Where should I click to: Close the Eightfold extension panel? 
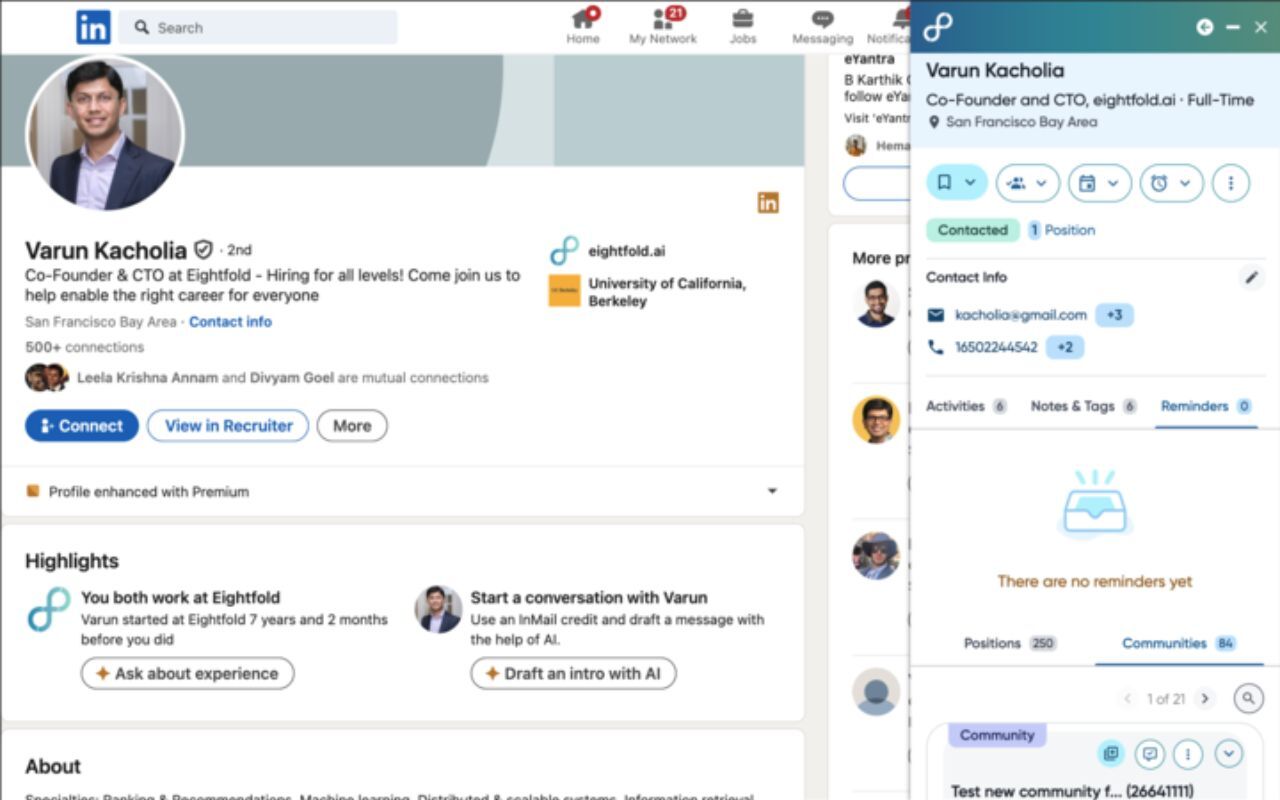point(1261,27)
